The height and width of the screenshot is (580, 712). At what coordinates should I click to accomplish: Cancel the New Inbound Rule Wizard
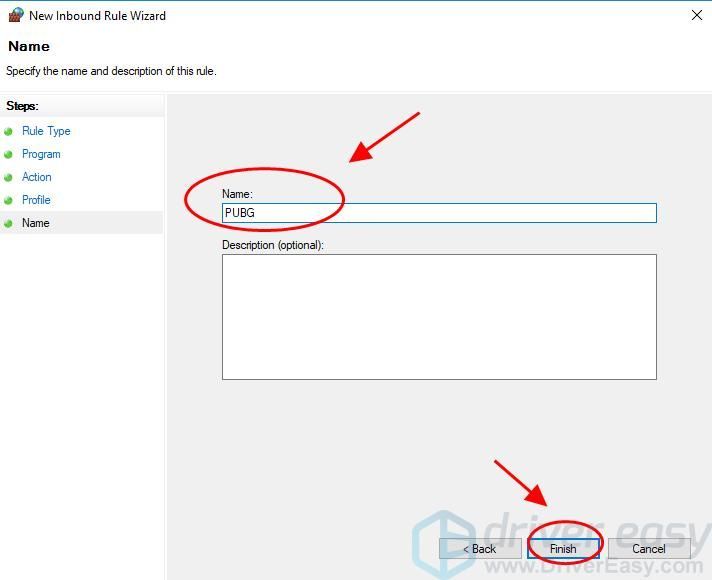[649, 549]
